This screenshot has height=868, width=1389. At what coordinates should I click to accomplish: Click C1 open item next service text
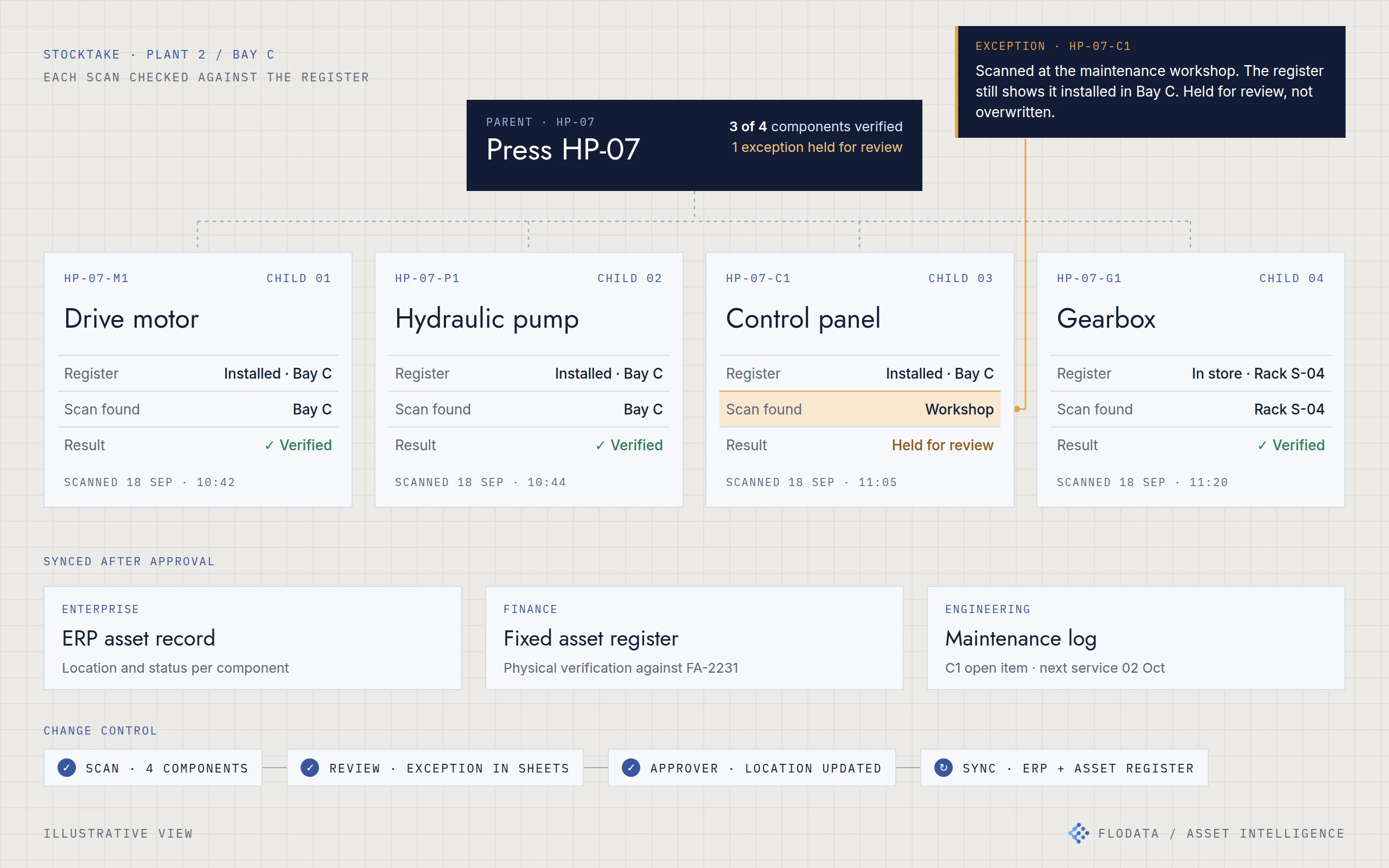click(1054, 668)
